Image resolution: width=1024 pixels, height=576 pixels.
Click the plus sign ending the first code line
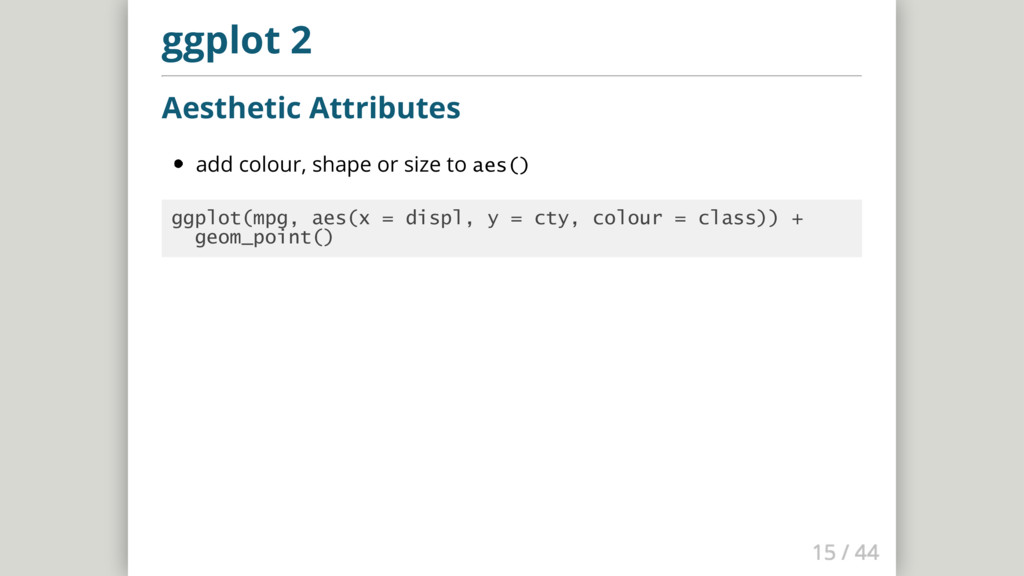[x=797, y=218]
